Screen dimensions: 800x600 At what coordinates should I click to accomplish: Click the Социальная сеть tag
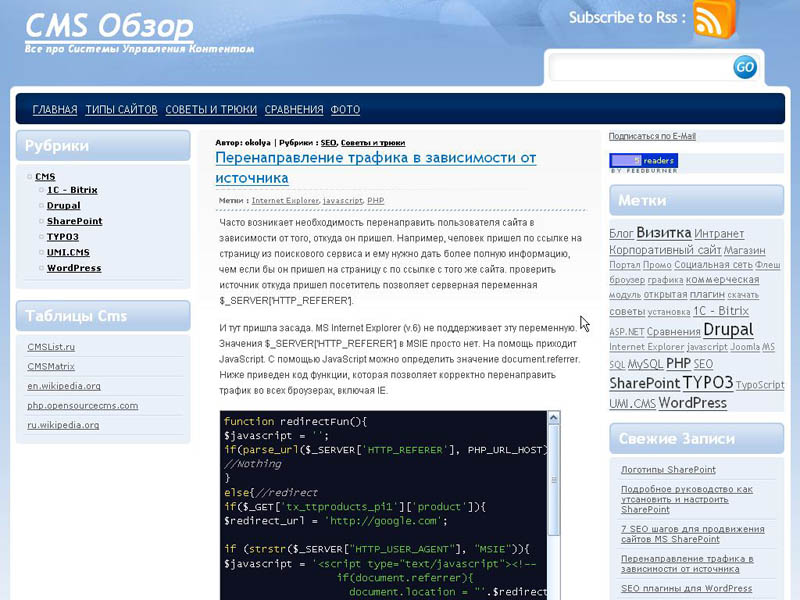point(713,265)
